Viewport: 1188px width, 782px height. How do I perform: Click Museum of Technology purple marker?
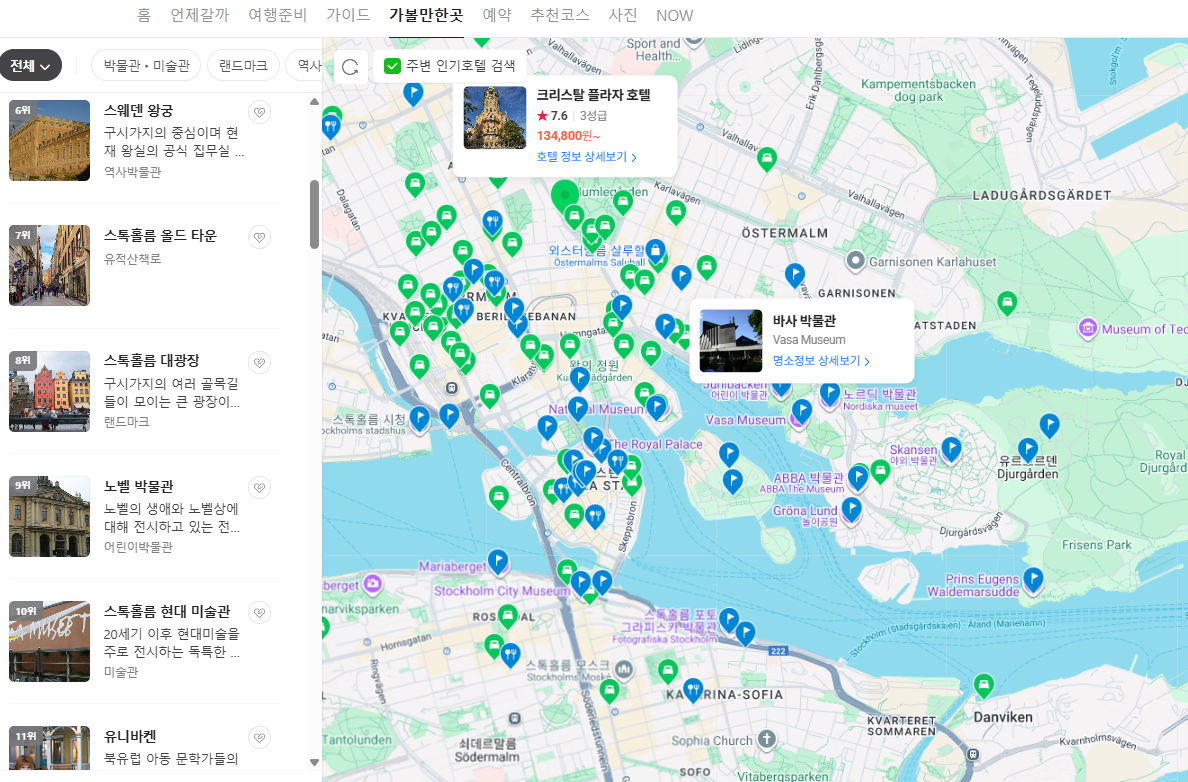coord(1088,329)
